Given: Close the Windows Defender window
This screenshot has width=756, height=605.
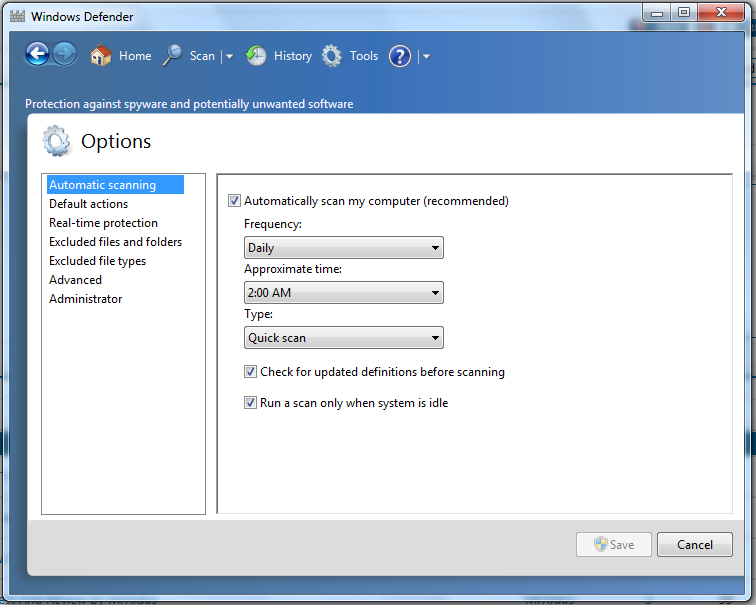Looking at the screenshot, I should 721,13.
